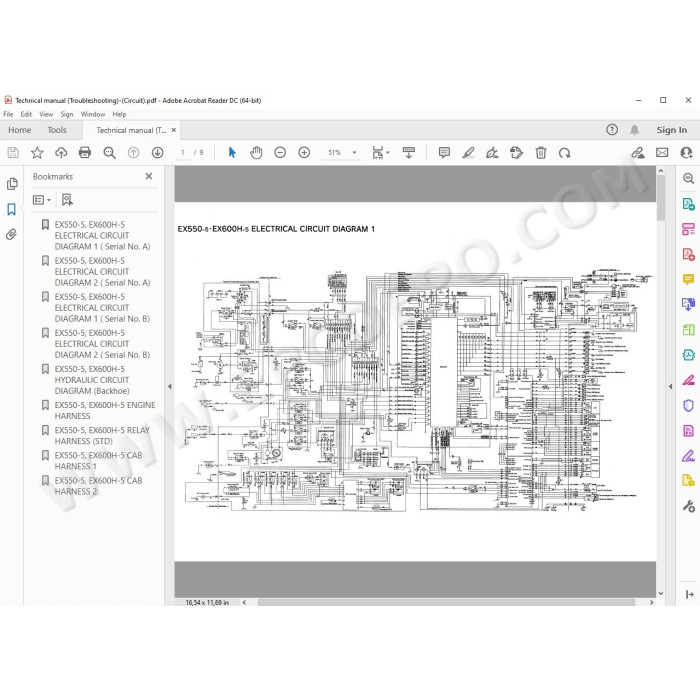This screenshot has width=700, height=700.
Task: Open Cab Harness 1 bookmark
Action: click(x=98, y=461)
